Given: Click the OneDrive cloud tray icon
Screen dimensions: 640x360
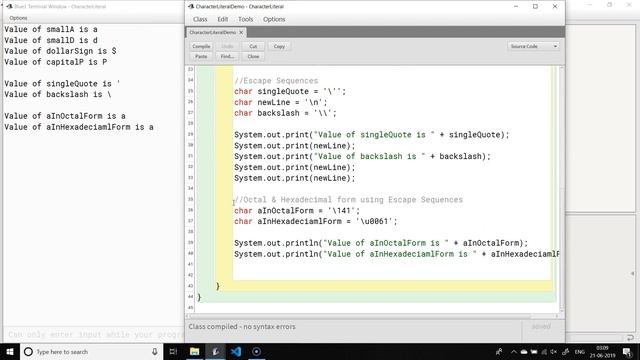Looking at the screenshot, I should click(x=524, y=352).
